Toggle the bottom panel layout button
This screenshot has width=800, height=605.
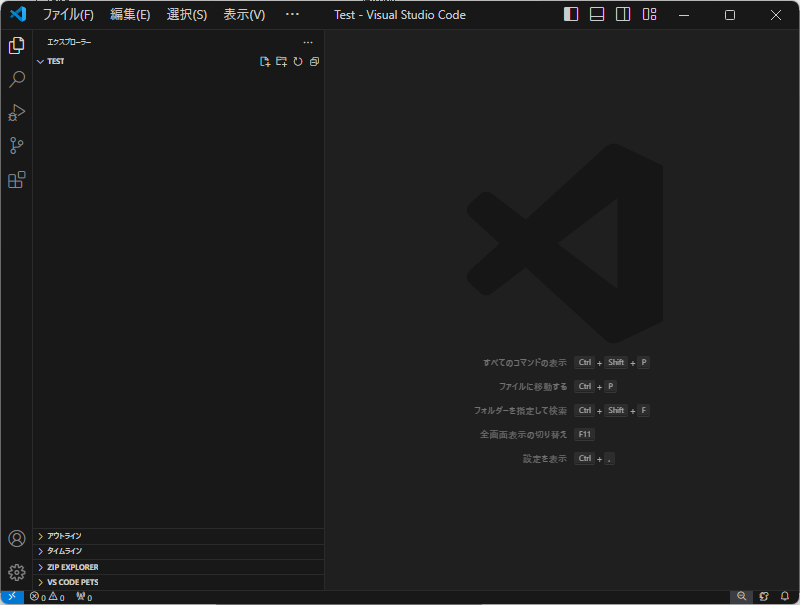[x=597, y=14]
